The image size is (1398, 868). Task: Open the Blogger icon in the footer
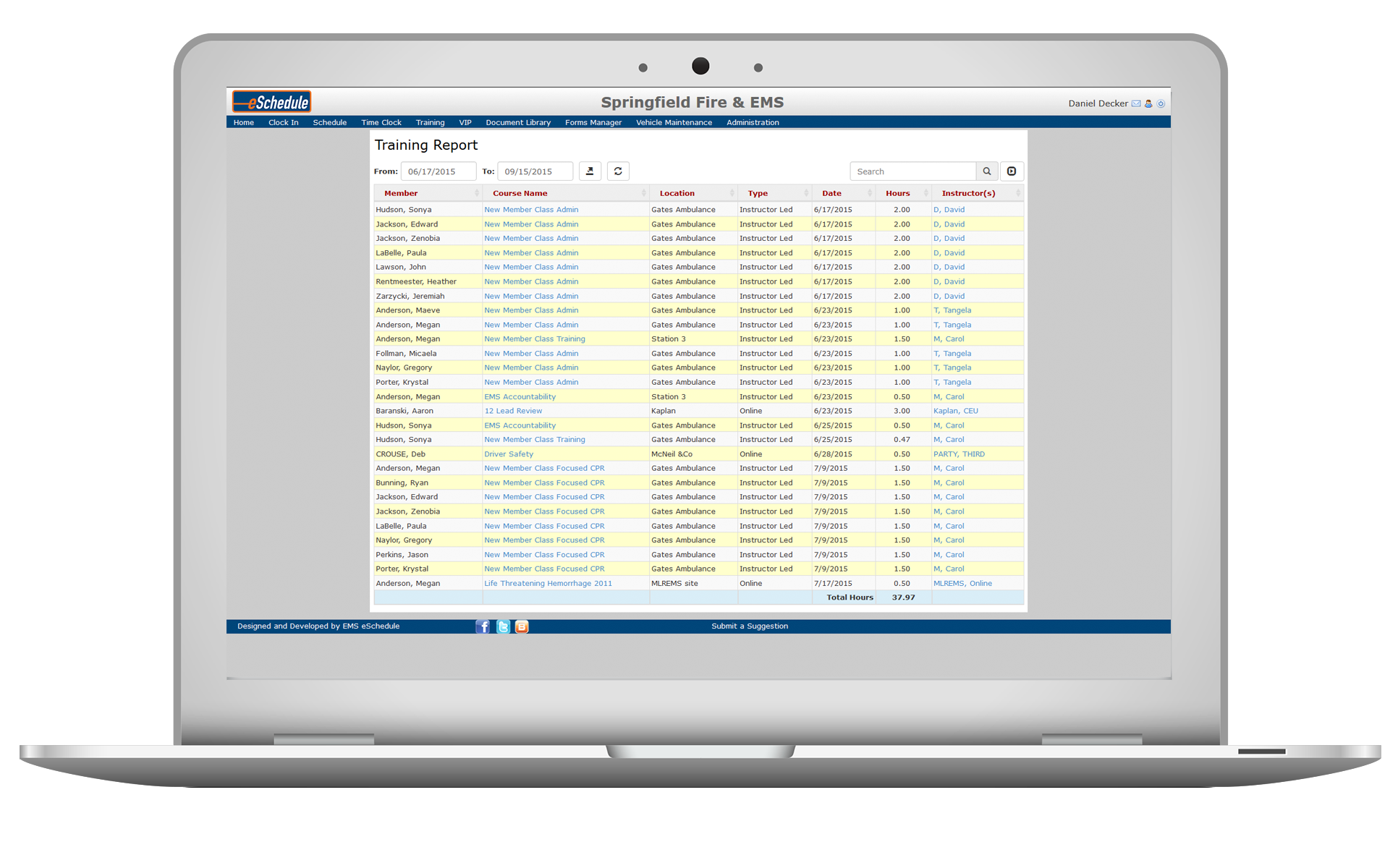coord(522,626)
